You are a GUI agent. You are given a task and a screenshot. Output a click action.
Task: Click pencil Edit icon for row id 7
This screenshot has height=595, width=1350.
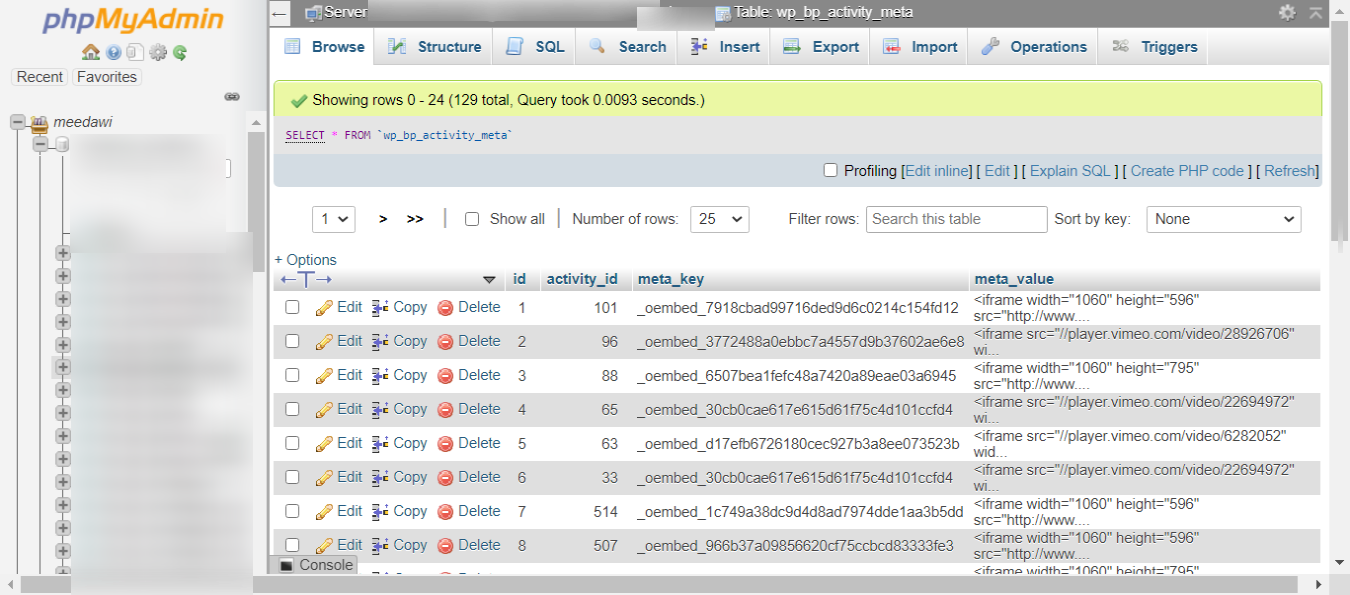[x=324, y=512]
